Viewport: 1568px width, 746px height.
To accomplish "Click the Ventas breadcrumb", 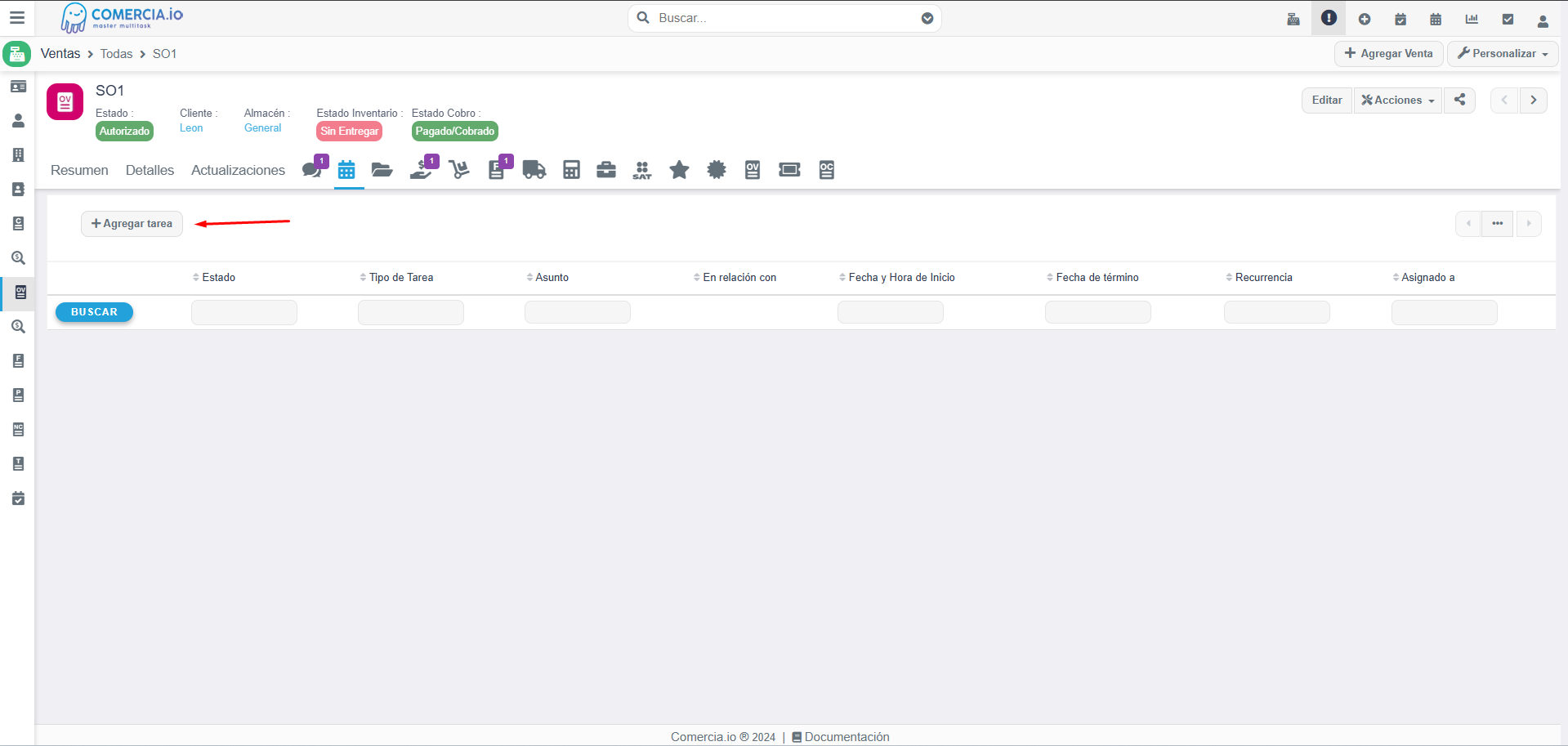I will (60, 53).
